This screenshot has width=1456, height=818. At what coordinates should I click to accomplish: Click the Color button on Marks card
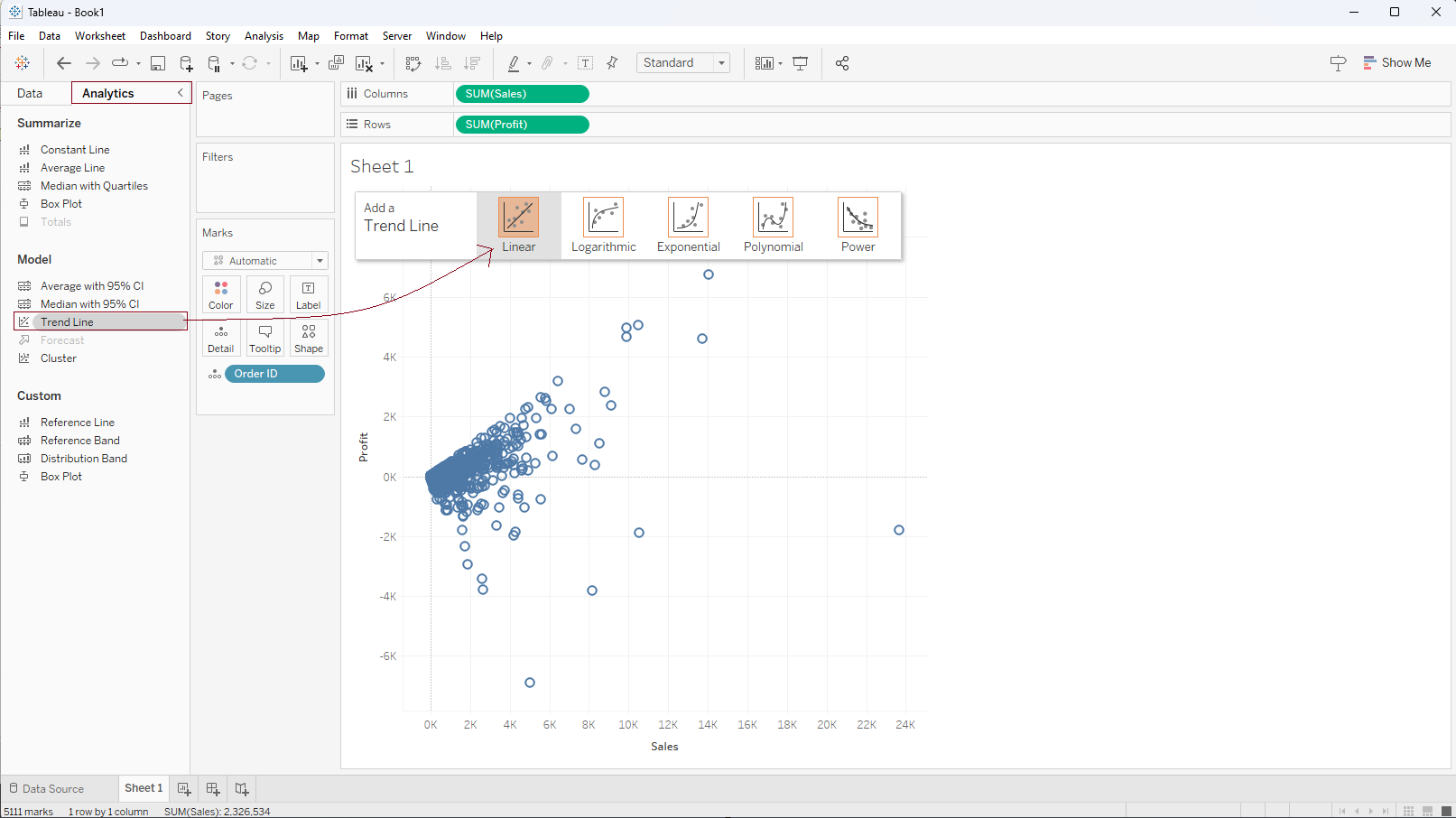221,294
